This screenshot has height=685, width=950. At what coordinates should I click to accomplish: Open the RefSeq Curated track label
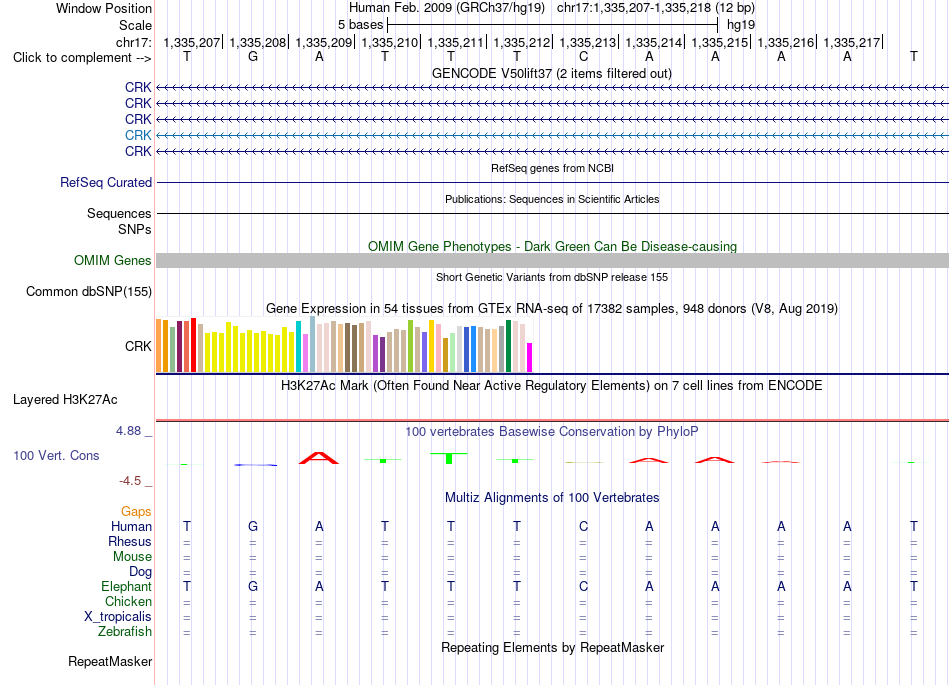[x=106, y=182]
